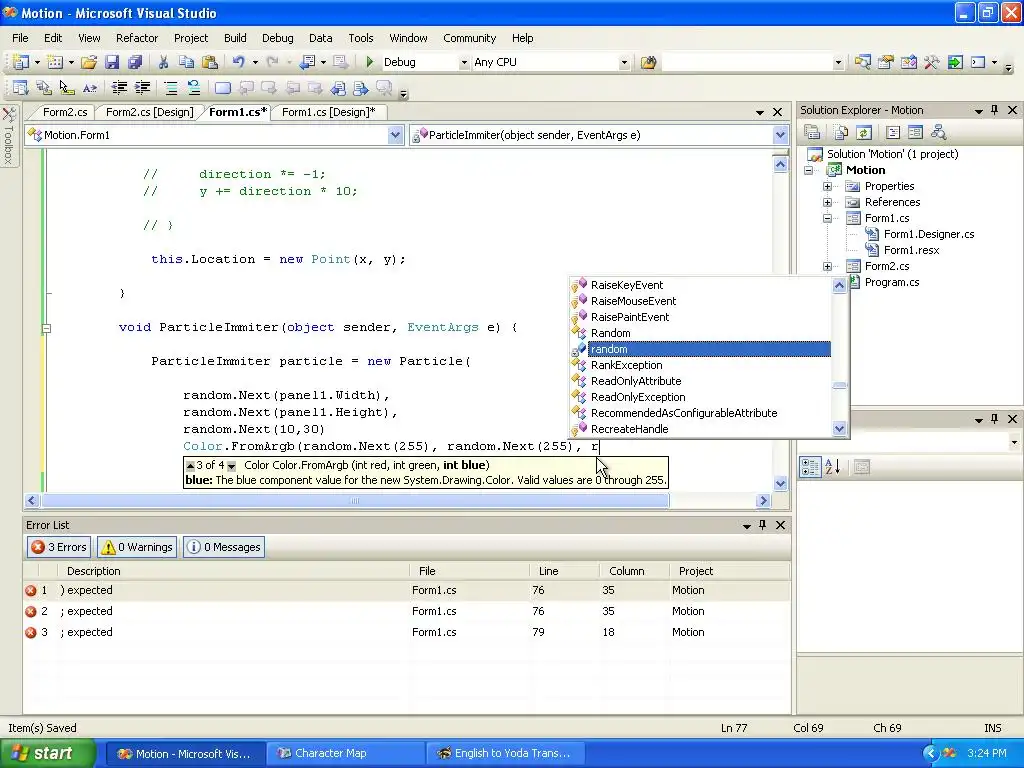The width and height of the screenshot is (1024, 768).
Task: Comment out the selected lines icon
Action: [x=170, y=88]
